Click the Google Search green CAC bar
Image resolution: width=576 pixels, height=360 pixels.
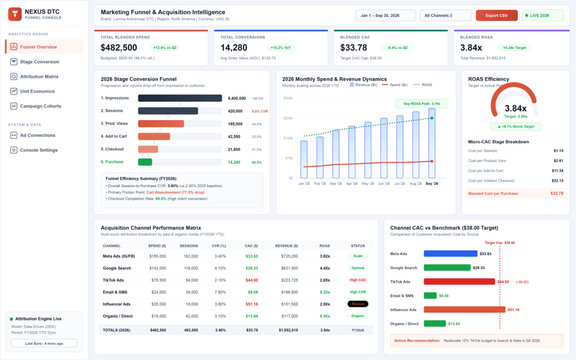(447, 267)
